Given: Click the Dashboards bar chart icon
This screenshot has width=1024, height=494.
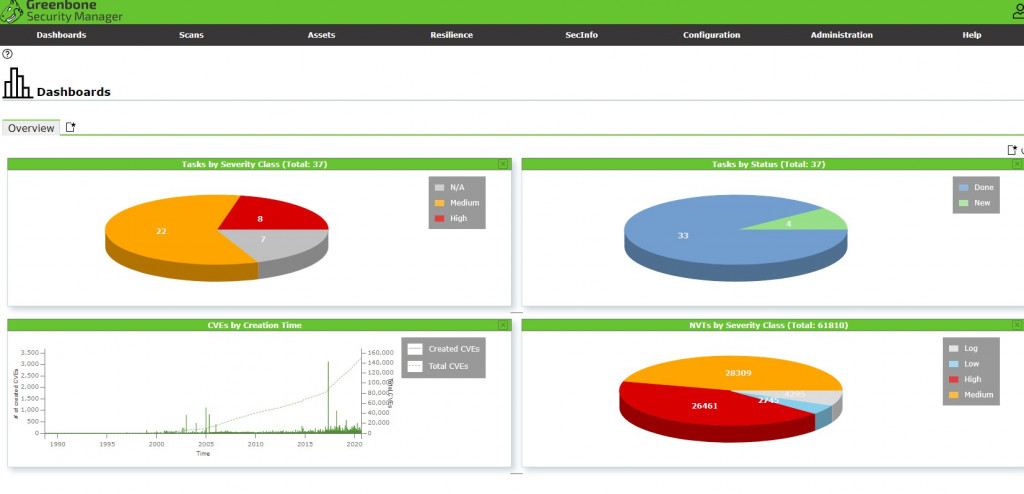Looking at the screenshot, I should (x=17, y=83).
